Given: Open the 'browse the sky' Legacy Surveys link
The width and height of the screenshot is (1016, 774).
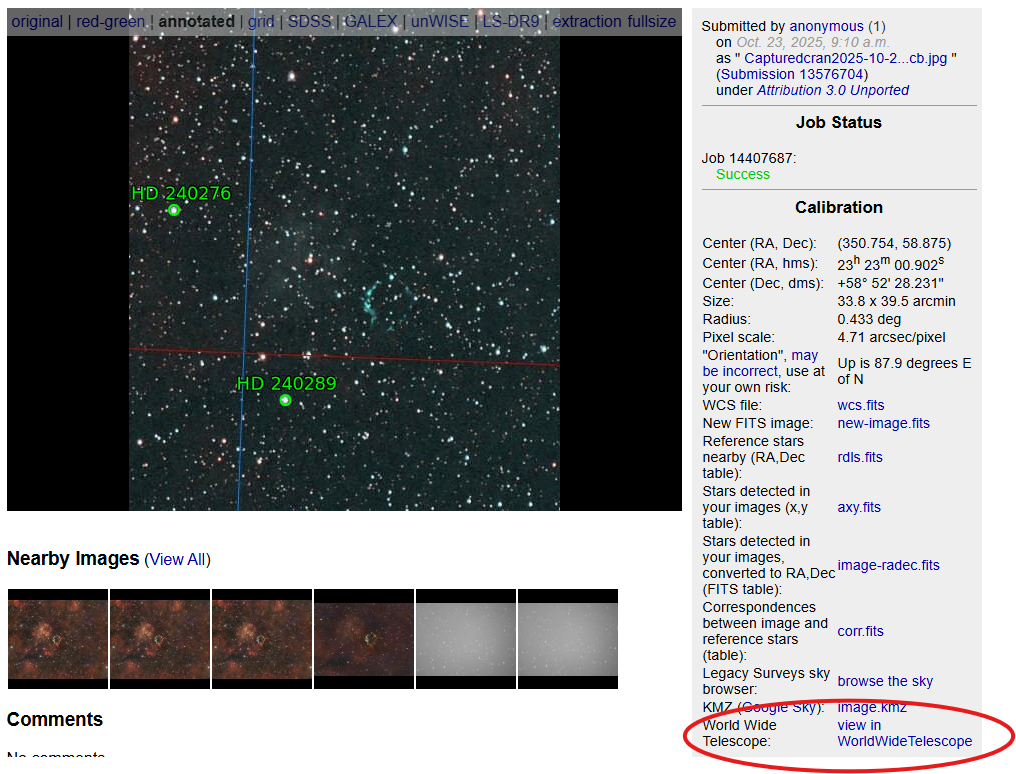Looking at the screenshot, I should 884,681.
